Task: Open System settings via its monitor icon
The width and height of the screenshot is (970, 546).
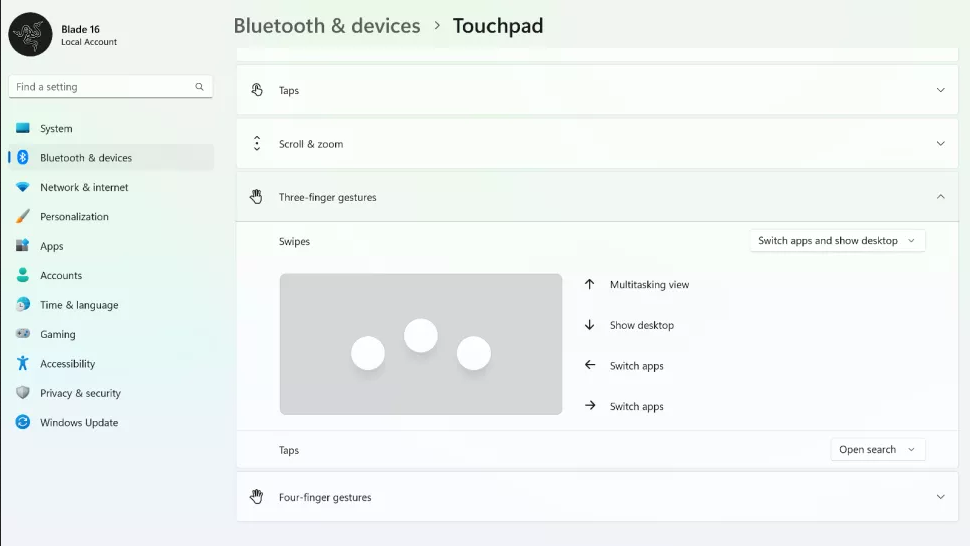Action: 23,128
